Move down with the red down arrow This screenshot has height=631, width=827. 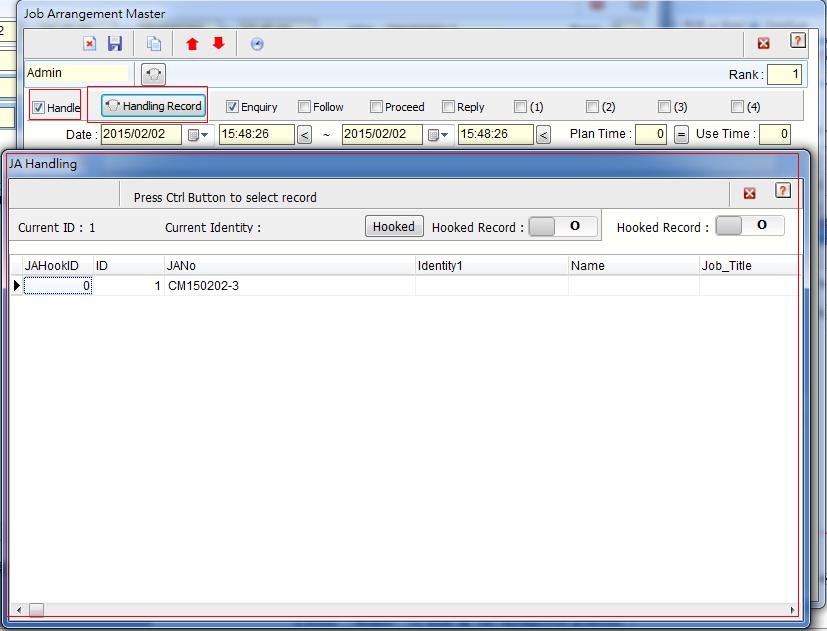218,43
